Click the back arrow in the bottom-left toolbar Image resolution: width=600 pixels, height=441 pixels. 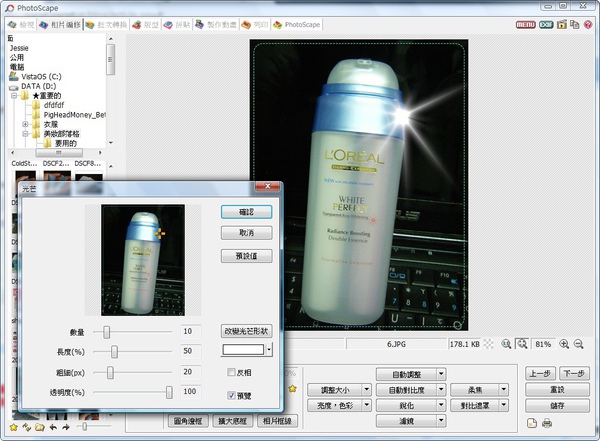click(53, 427)
